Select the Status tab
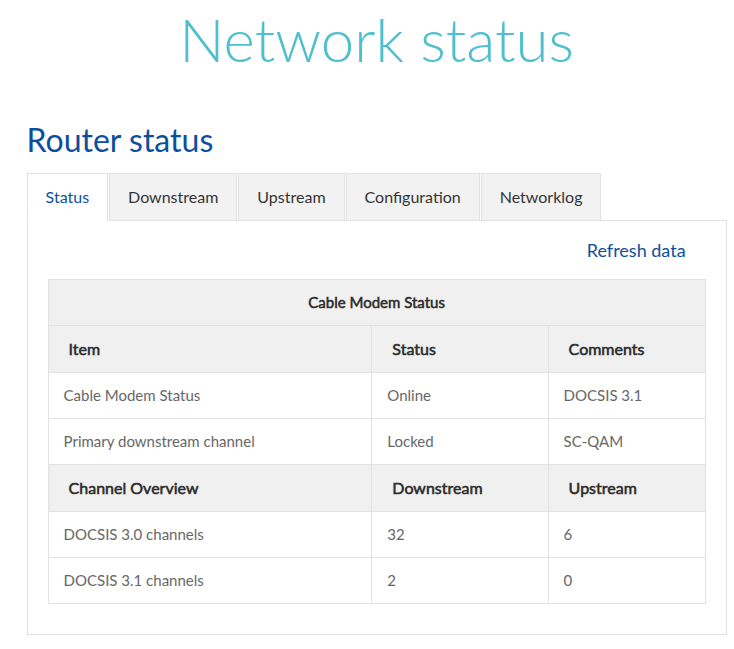This screenshot has height=649, width=734. coord(67,197)
